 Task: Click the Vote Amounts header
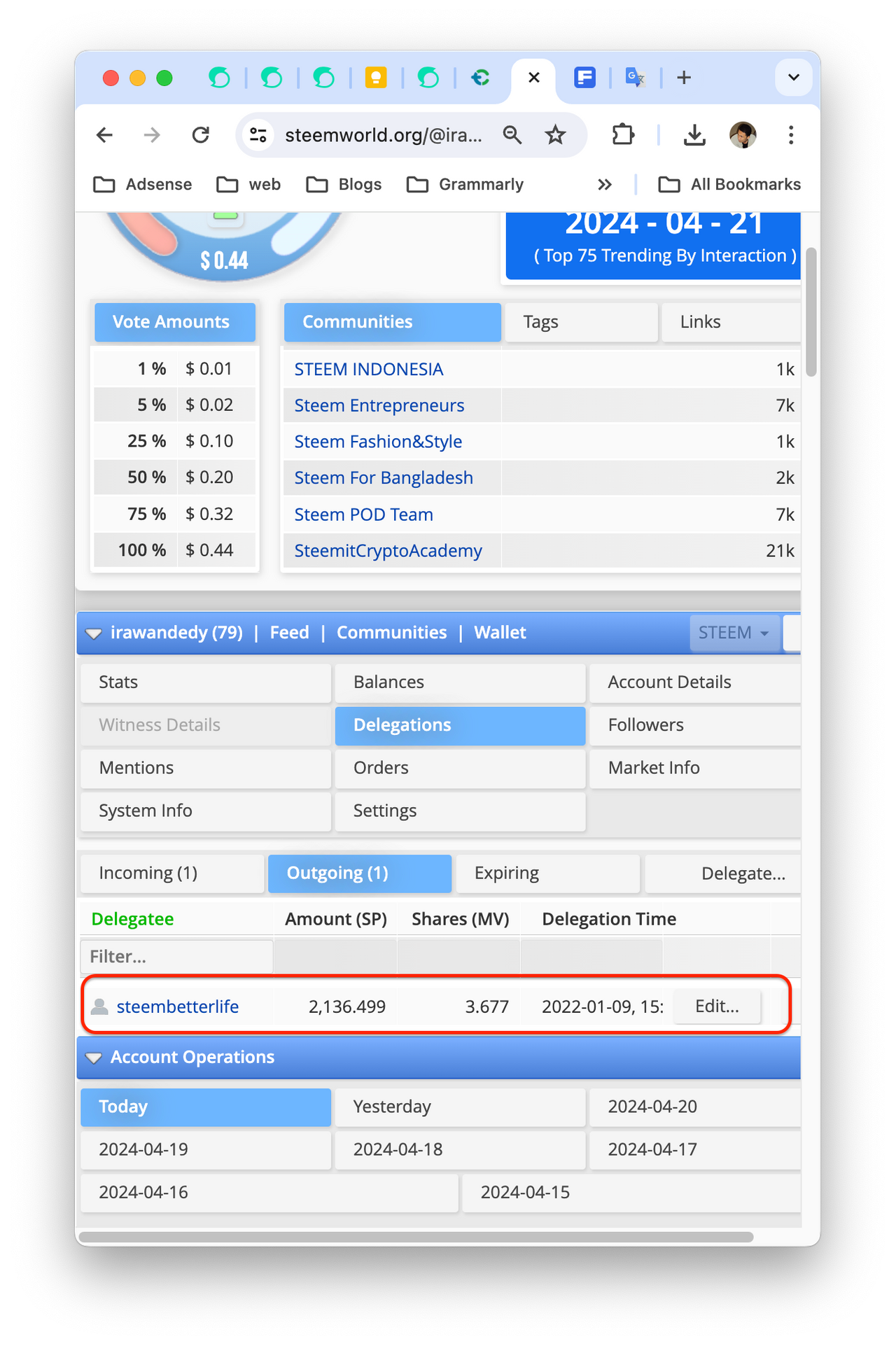tap(175, 322)
